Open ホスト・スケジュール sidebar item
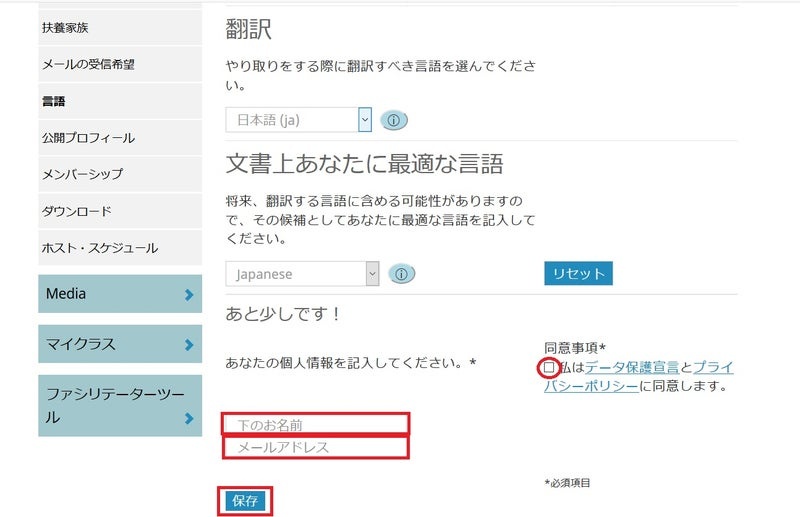 tap(100, 248)
